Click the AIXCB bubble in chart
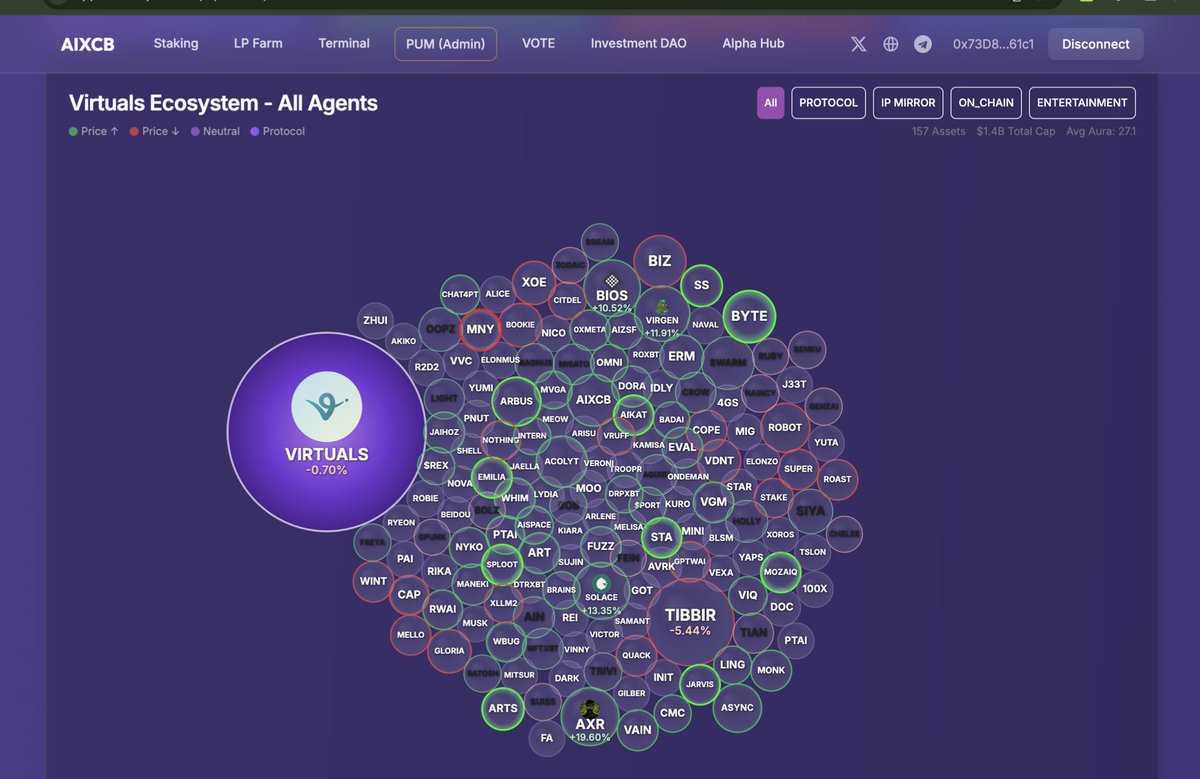This screenshot has height=779, width=1200. (x=593, y=399)
